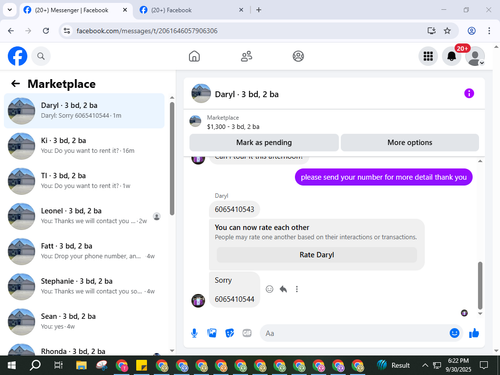Attach a photo with the image icon
The width and height of the screenshot is (500, 375).
212,333
